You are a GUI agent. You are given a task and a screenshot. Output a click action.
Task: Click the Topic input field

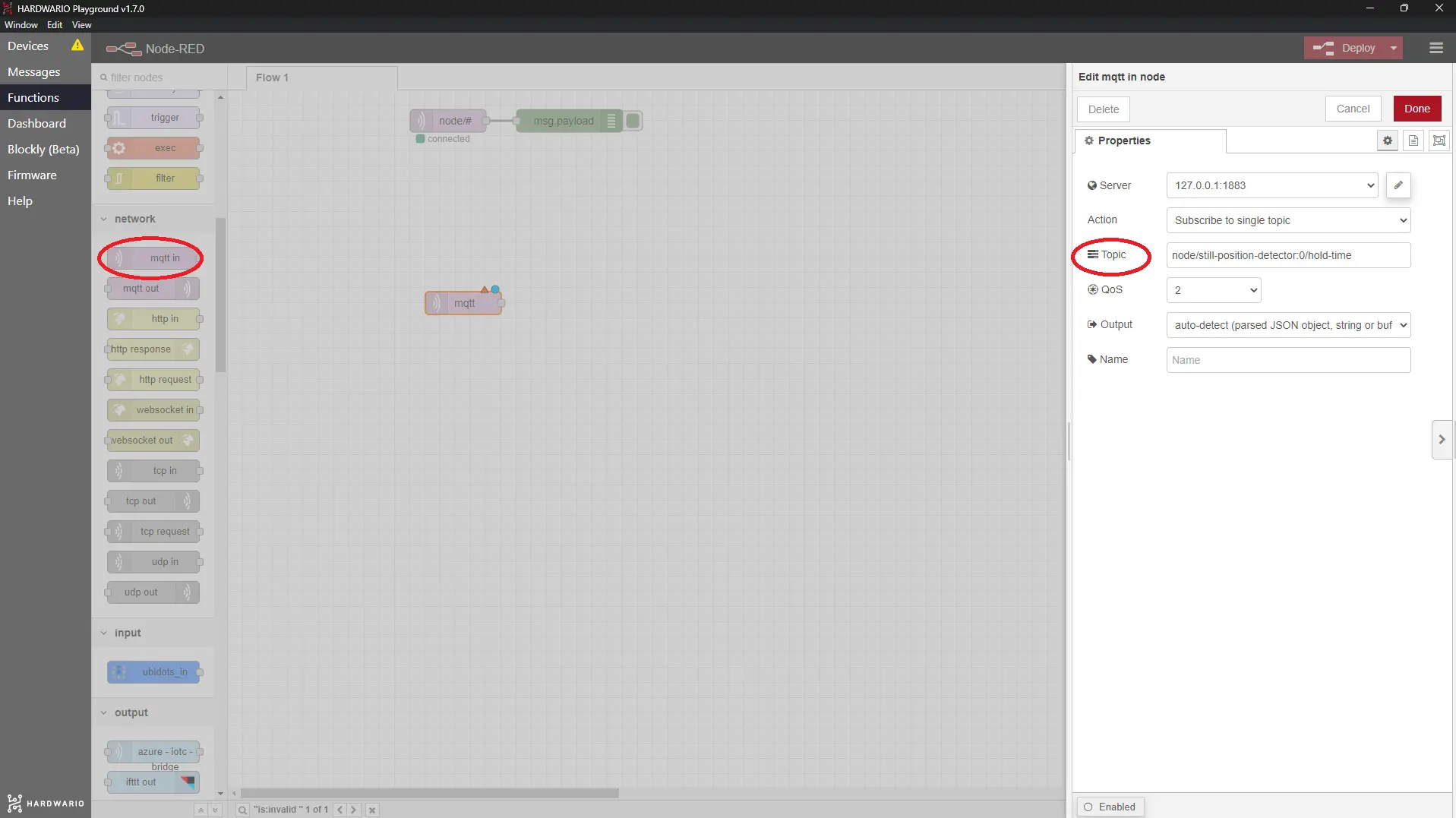pyautogui.click(x=1288, y=255)
